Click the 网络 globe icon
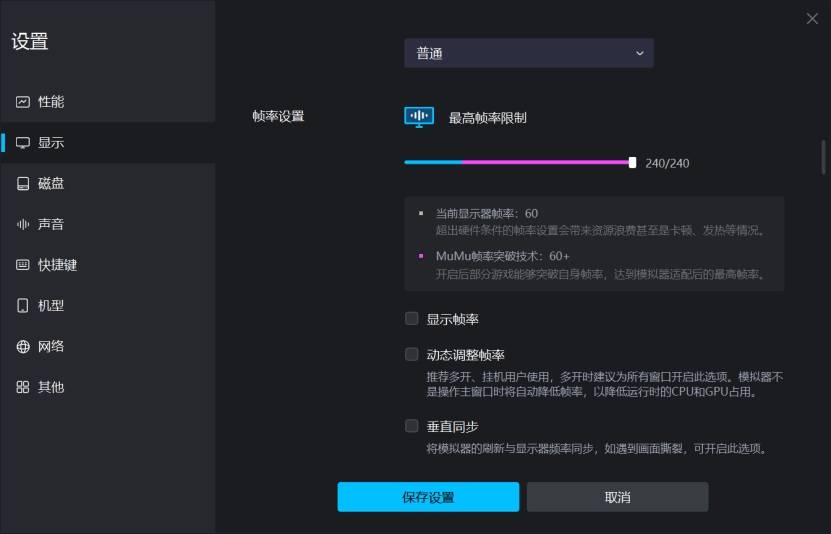The image size is (831, 534). pyautogui.click(x=23, y=346)
